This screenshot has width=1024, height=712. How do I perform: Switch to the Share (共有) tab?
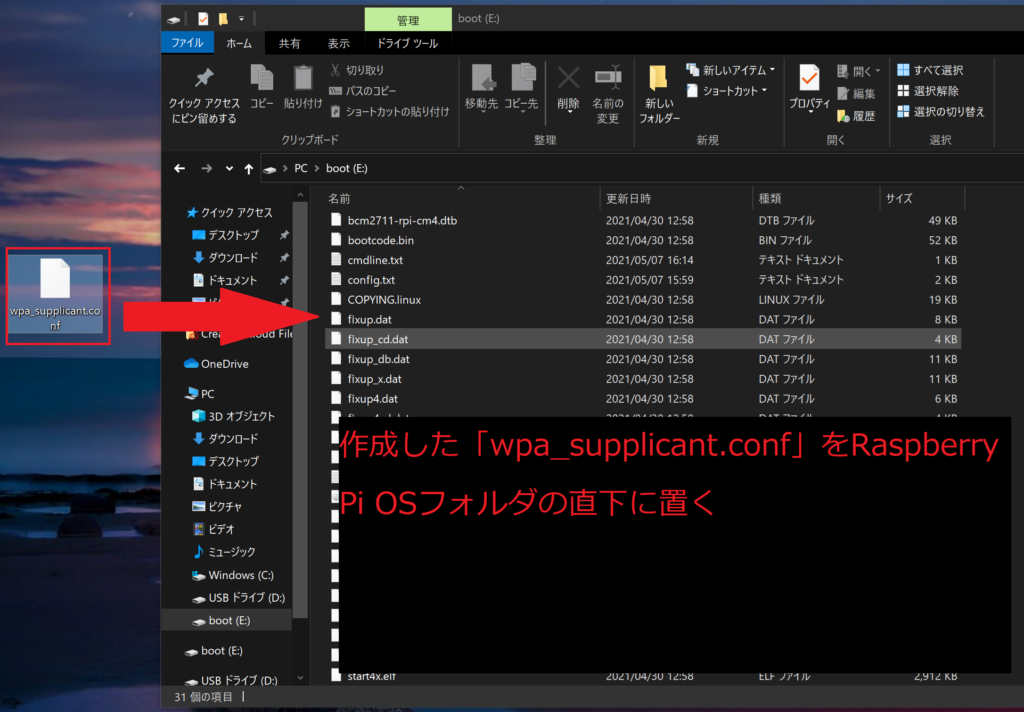[x=289, y=43]
